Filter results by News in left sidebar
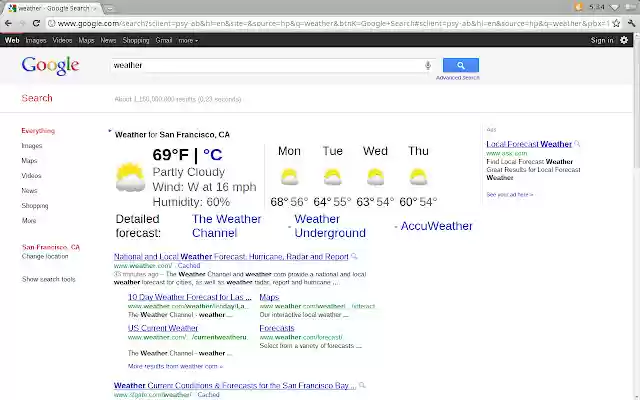The image size is (640, 400). (x=29, y=191)
